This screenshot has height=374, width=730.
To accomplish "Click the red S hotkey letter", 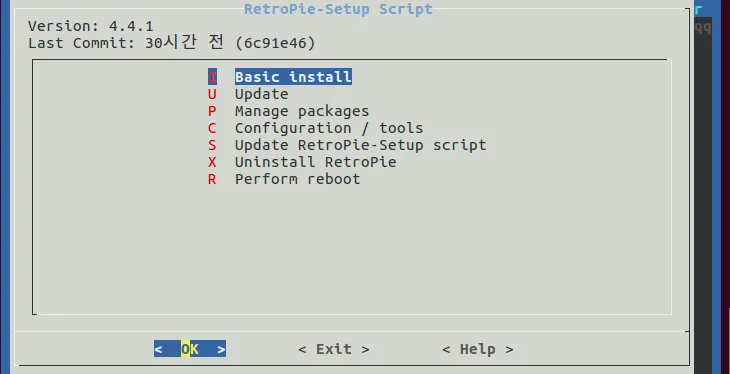I will click(x=212, y=145).
